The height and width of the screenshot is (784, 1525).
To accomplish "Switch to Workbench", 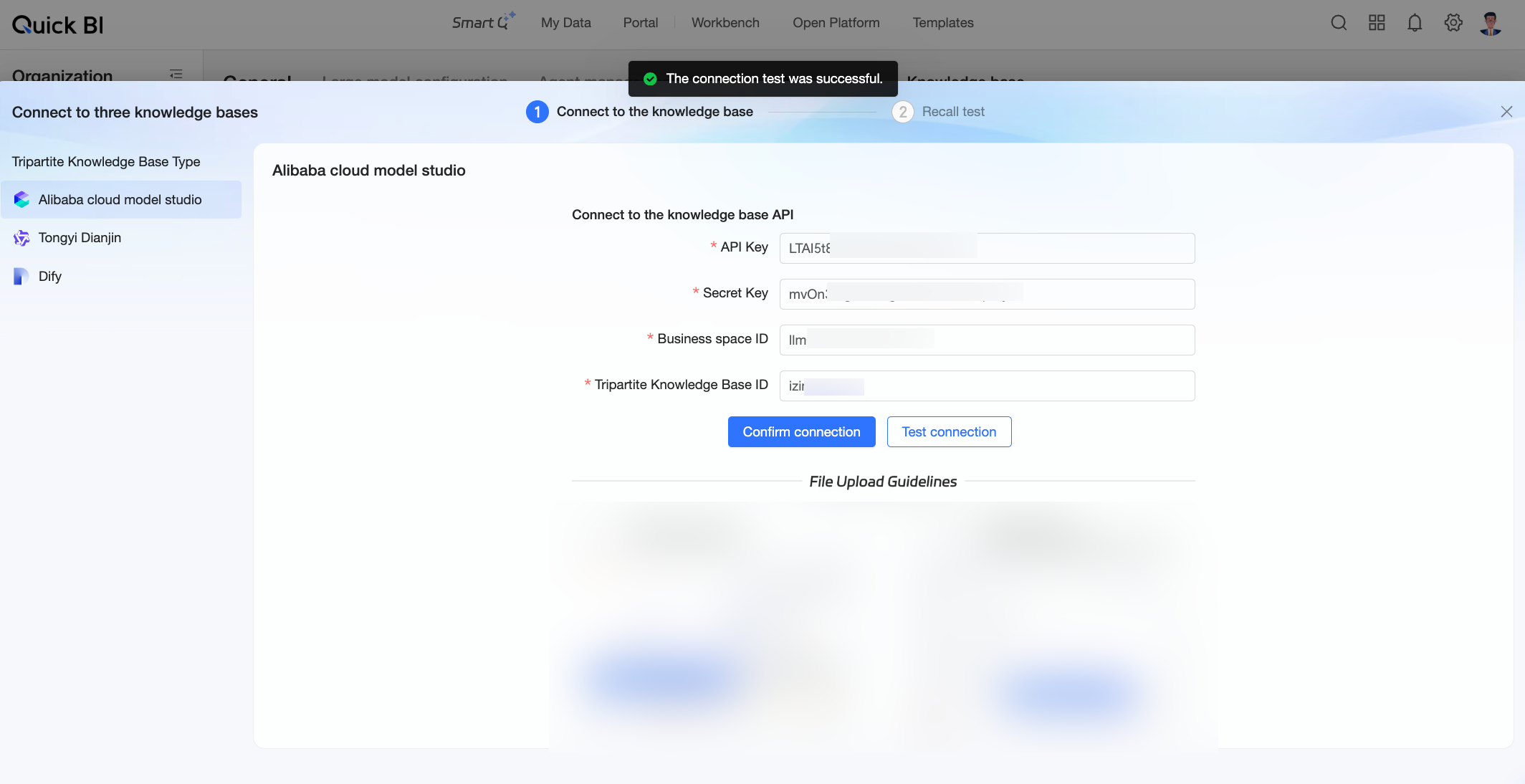I will point(725,23).
